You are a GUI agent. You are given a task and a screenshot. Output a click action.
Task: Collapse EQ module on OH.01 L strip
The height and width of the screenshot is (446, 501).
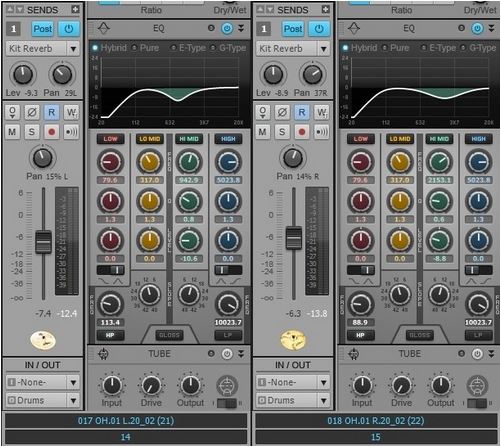click(241, 28)
